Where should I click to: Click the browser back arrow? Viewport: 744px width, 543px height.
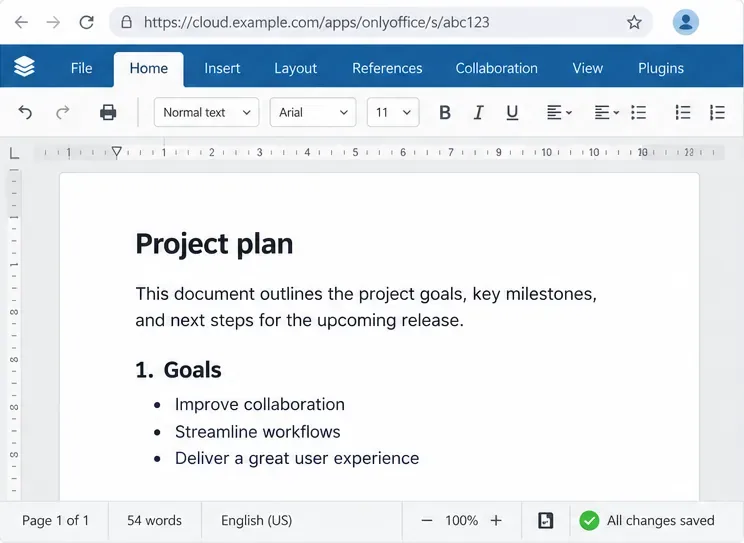[x=21, y=22]
